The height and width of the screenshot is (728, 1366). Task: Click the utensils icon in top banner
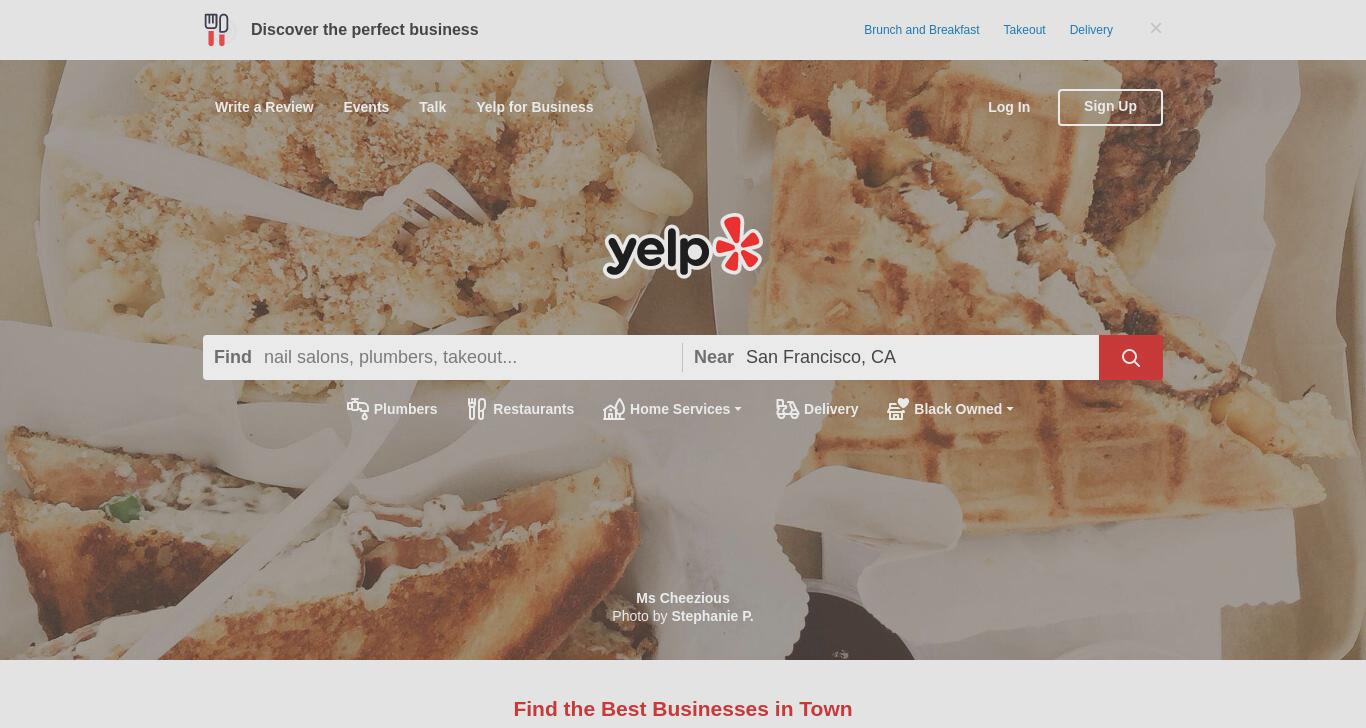[x=216, y=30]
